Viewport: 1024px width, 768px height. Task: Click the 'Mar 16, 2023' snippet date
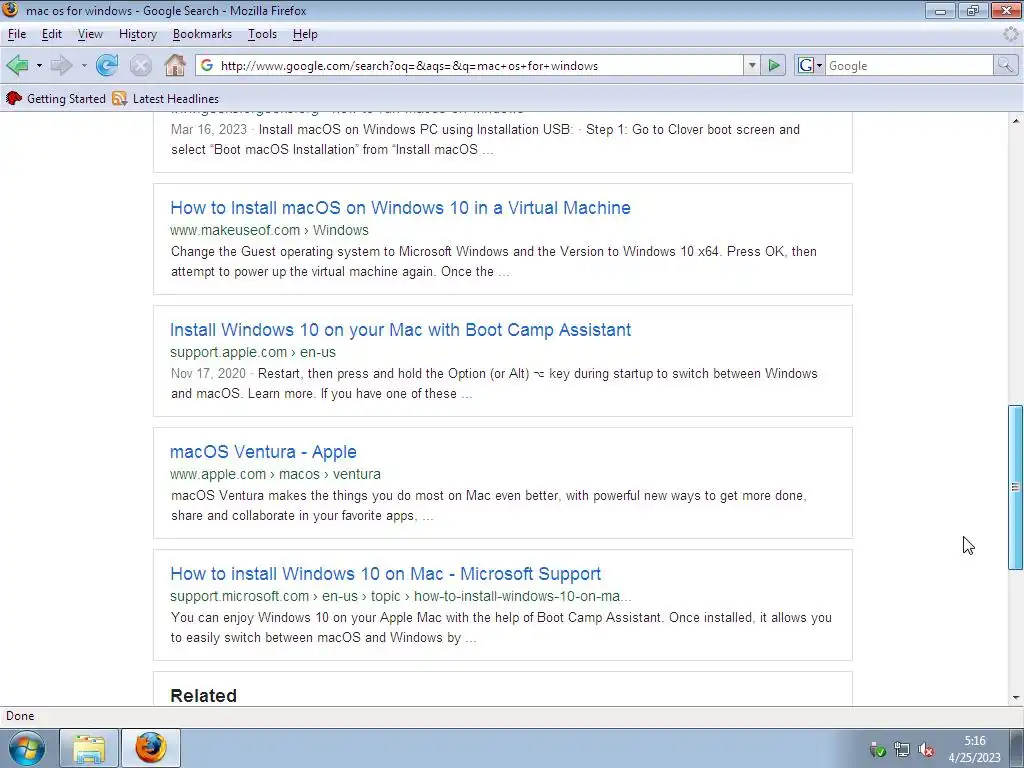[209, 129]
